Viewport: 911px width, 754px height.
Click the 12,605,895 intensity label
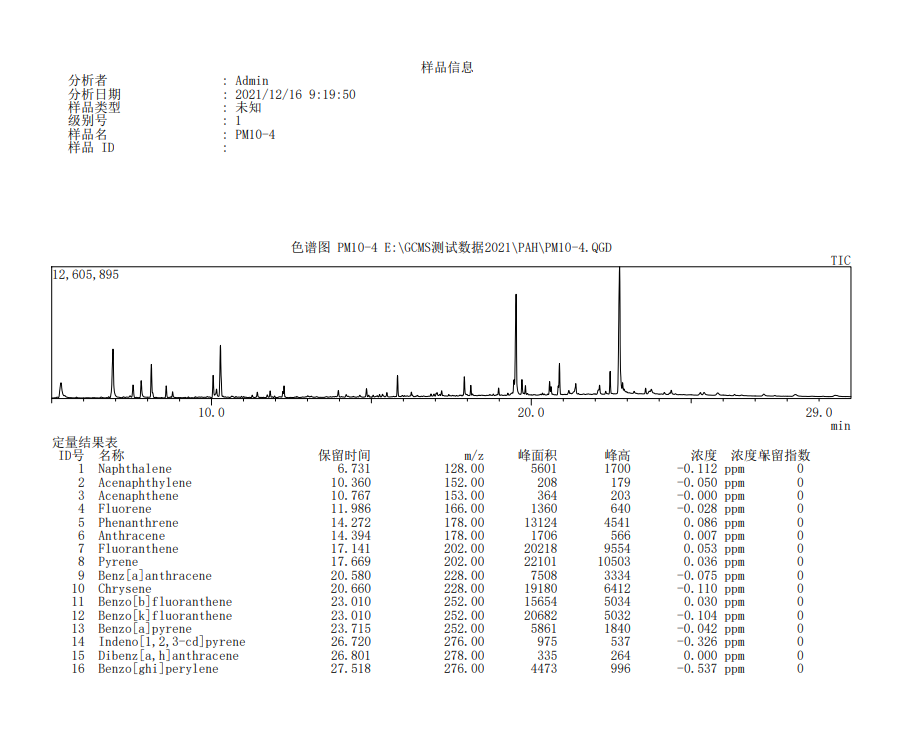(86, 275)
